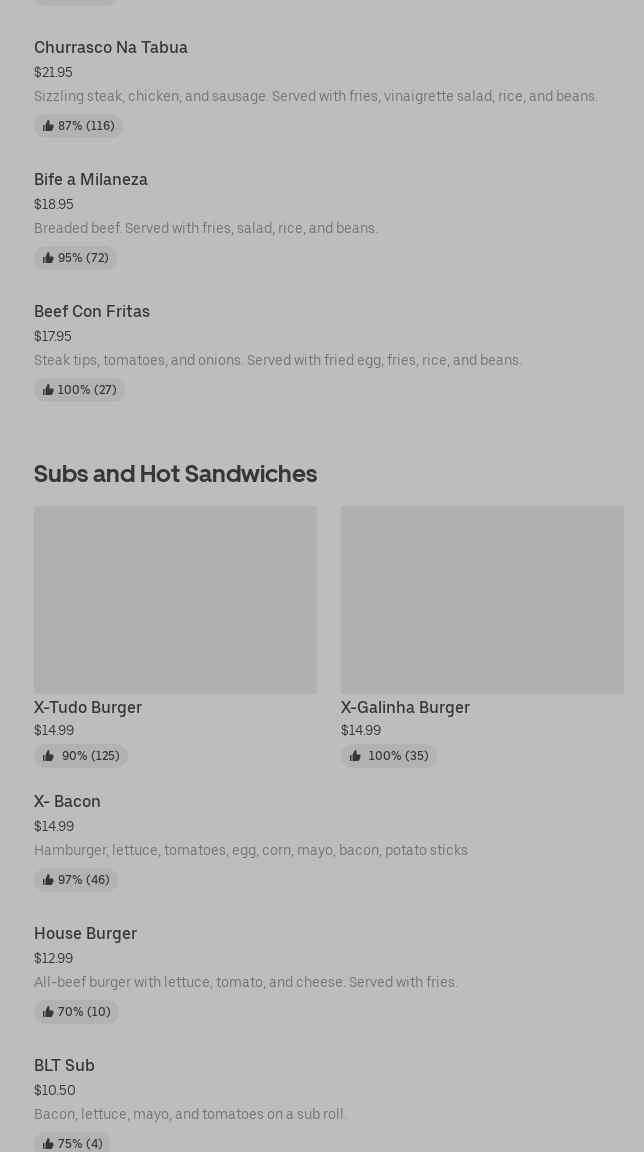Select the X- Bacon item title
This screenshot has height=1152, width=644.
tap(67, 801)
